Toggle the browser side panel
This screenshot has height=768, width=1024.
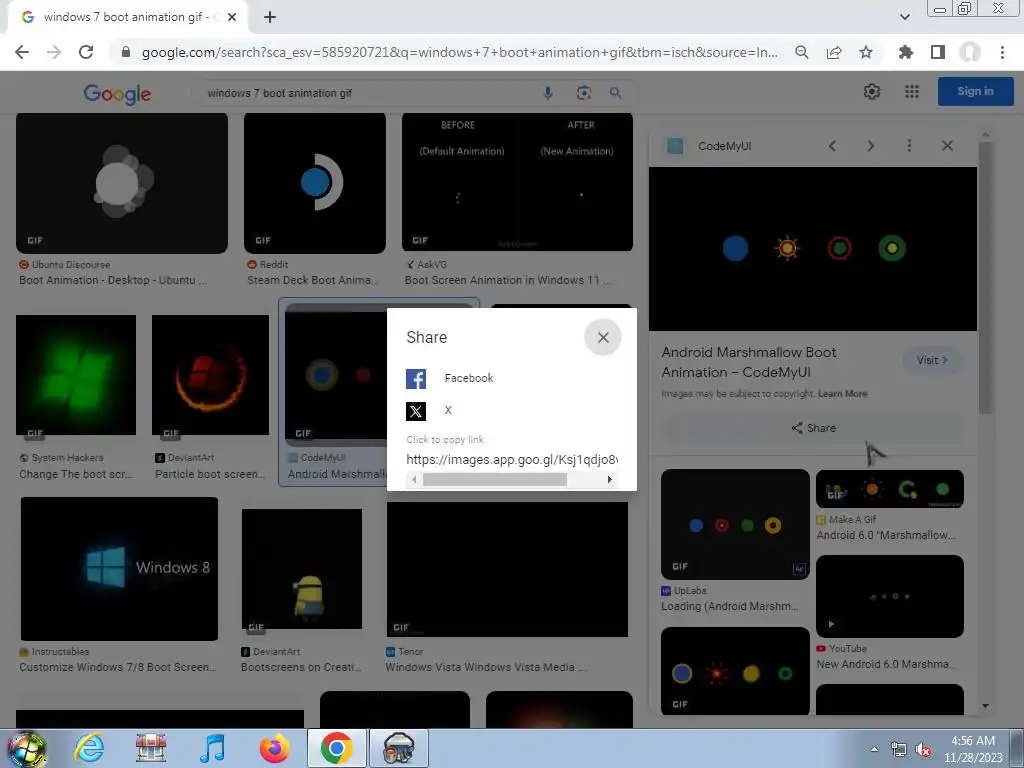(938, 52)
